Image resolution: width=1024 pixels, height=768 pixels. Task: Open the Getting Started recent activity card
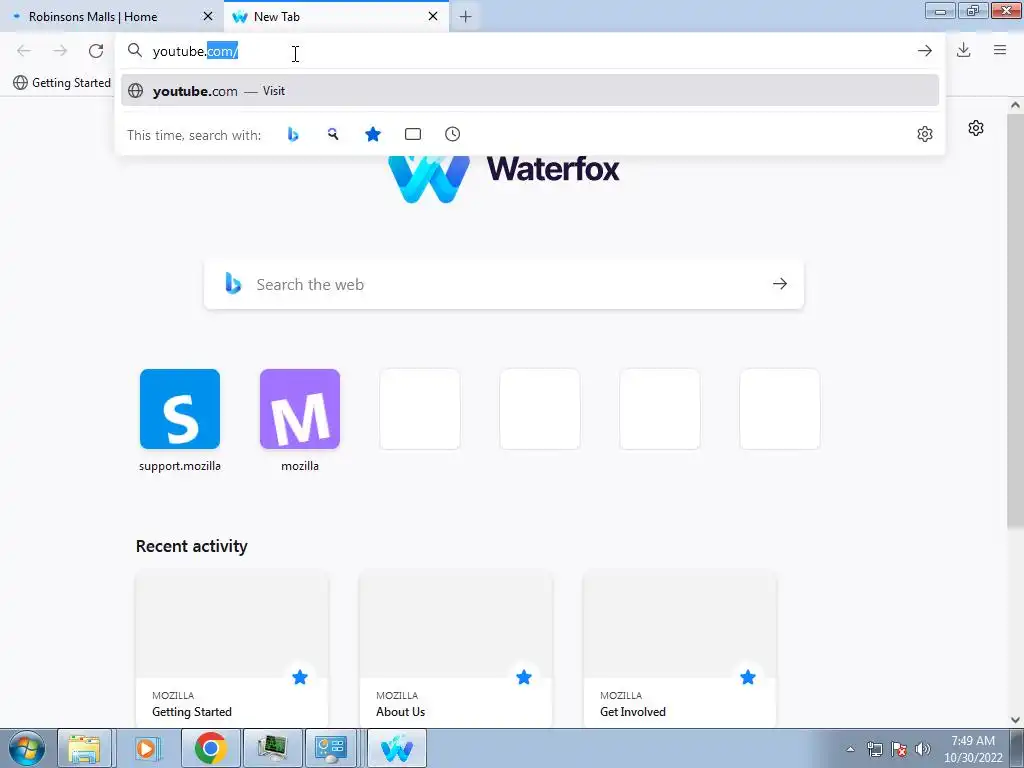[232, 650]
